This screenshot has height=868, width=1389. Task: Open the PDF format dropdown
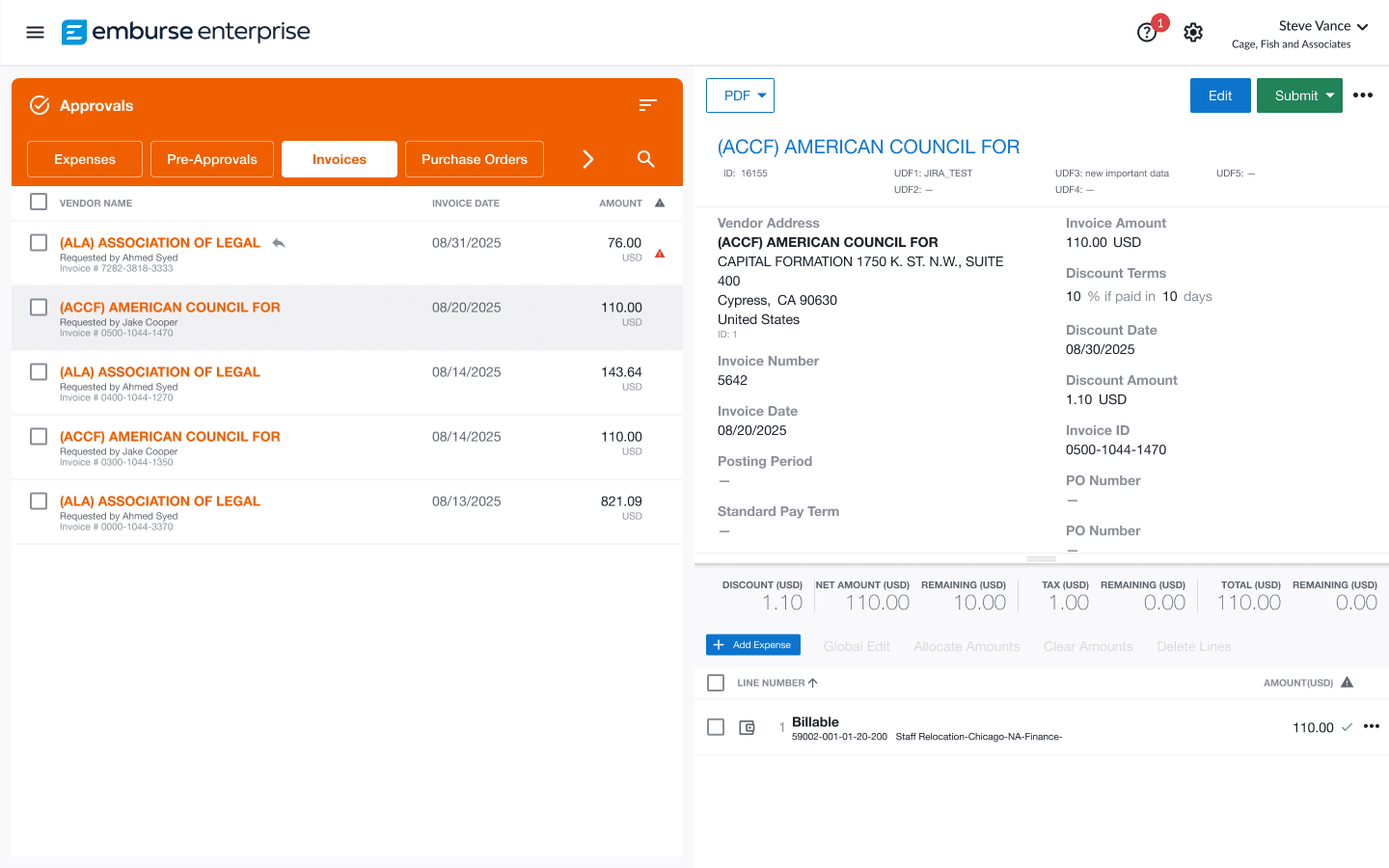[761, 95]
